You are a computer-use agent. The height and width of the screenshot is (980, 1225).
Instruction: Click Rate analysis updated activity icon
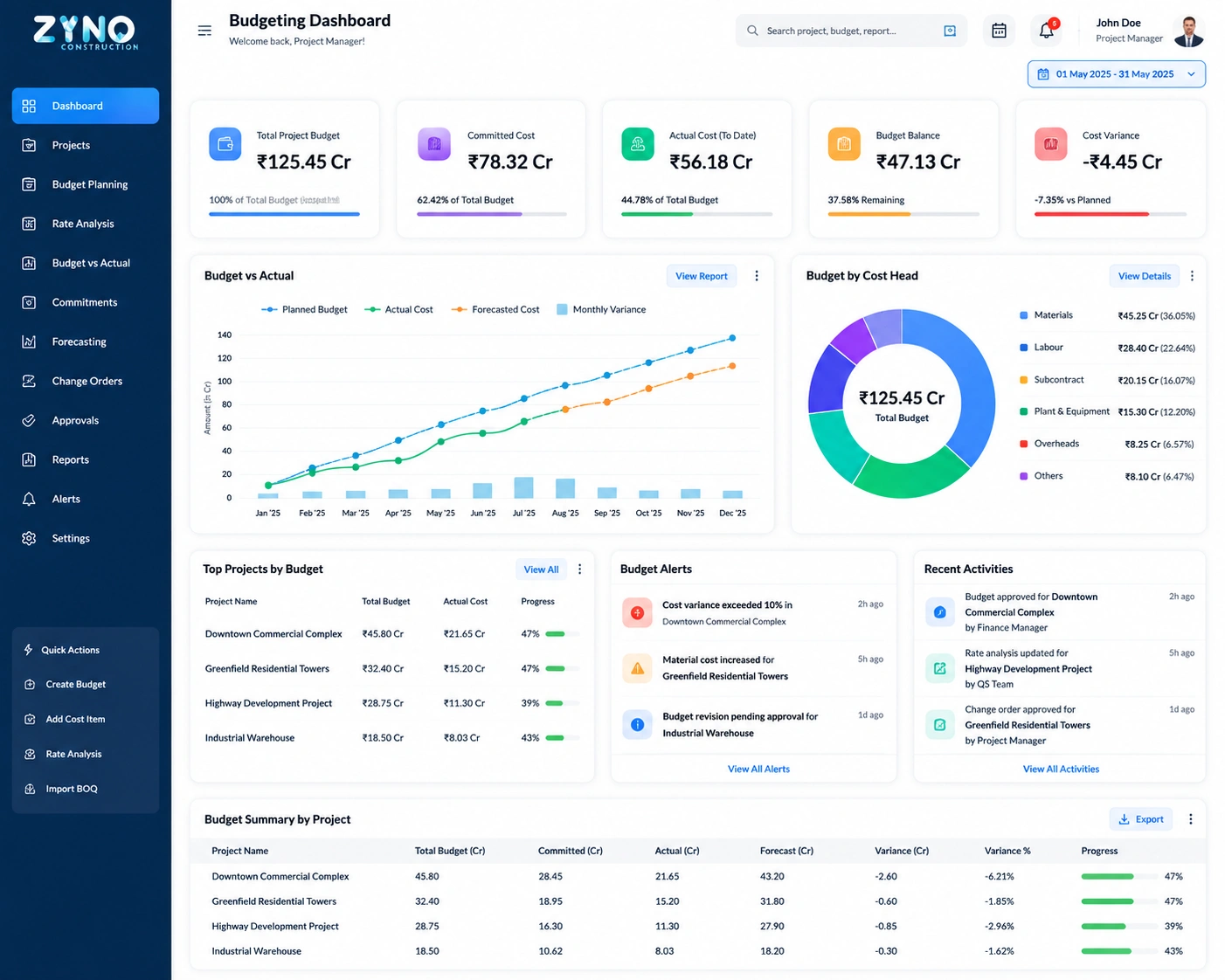tap(940, 668)
